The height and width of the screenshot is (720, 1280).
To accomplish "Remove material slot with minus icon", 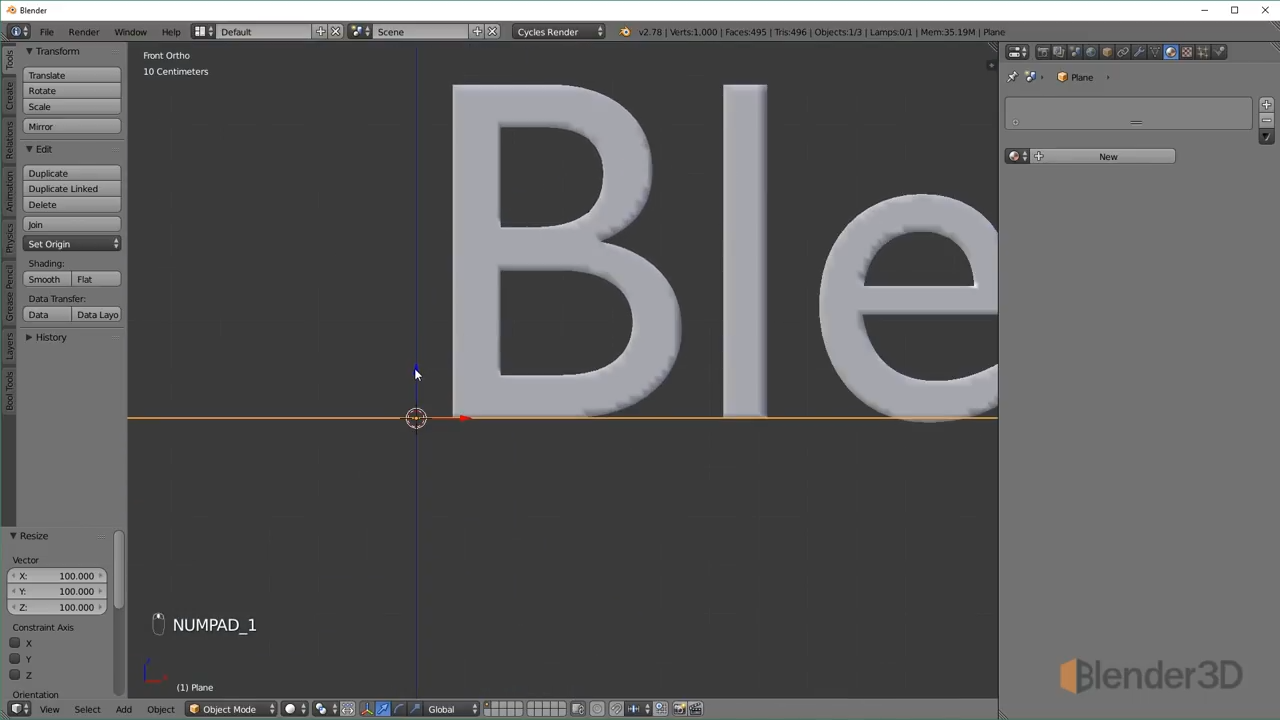I will click(1266, 120).
